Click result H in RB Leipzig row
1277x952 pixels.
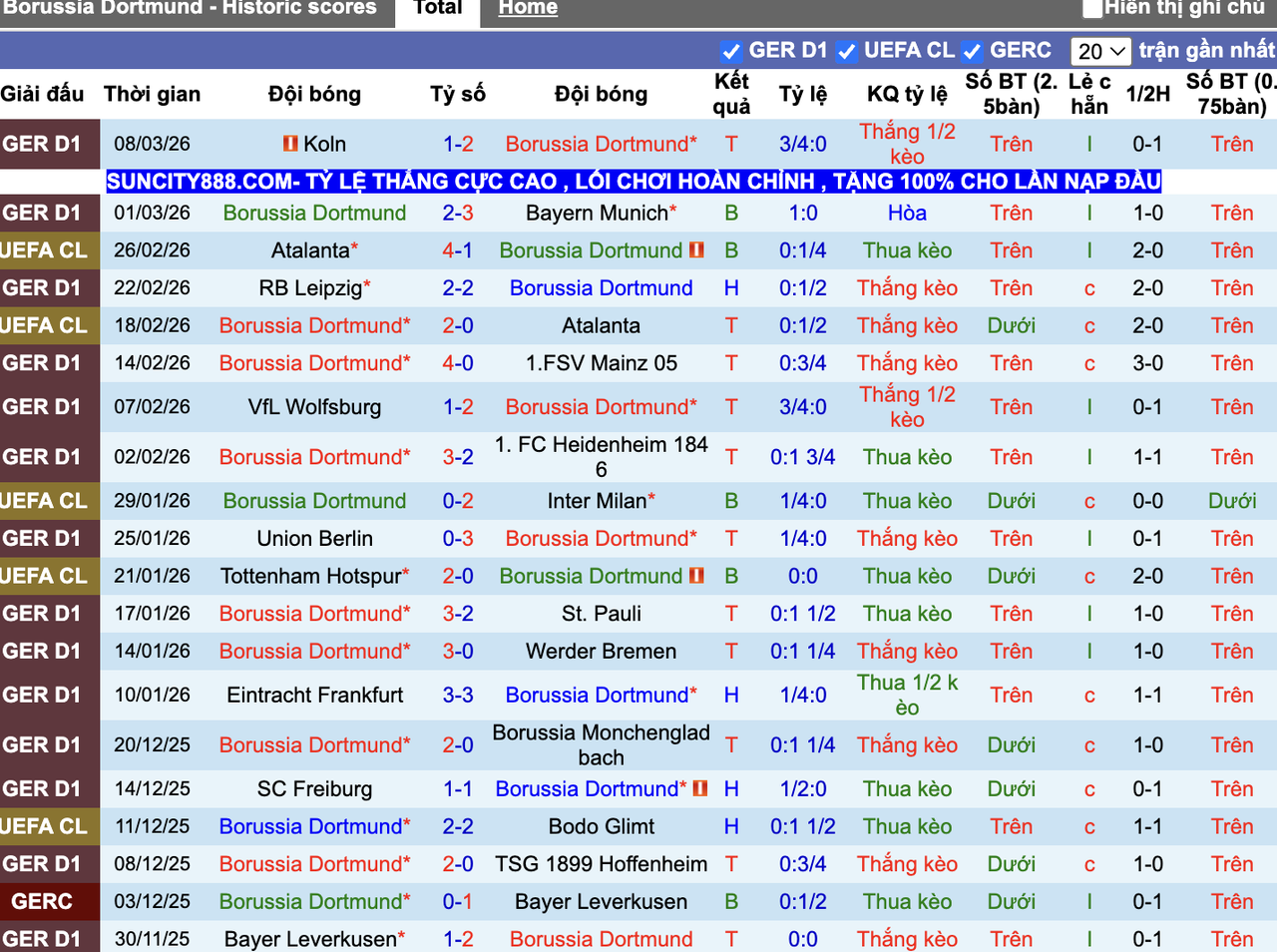click(731, 288)
